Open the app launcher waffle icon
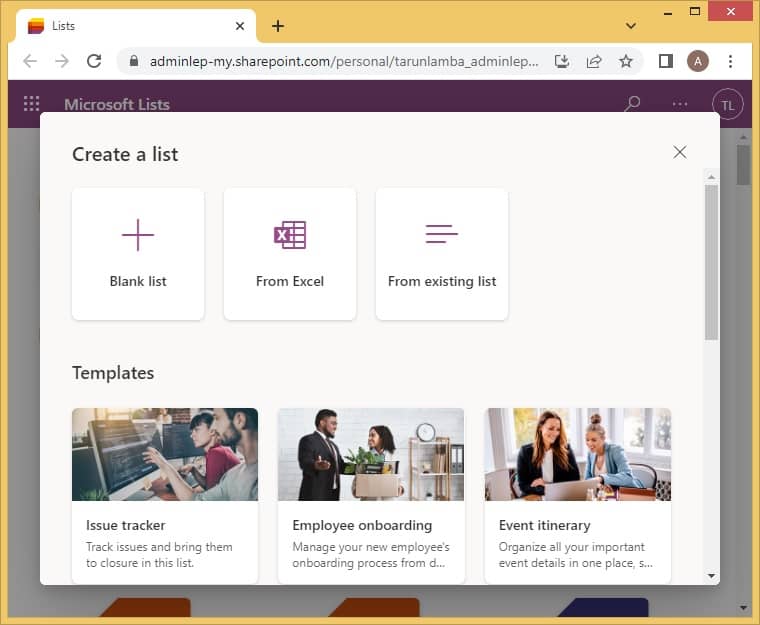The height and width of the screenshot is (625, 760). coord(32,104)
